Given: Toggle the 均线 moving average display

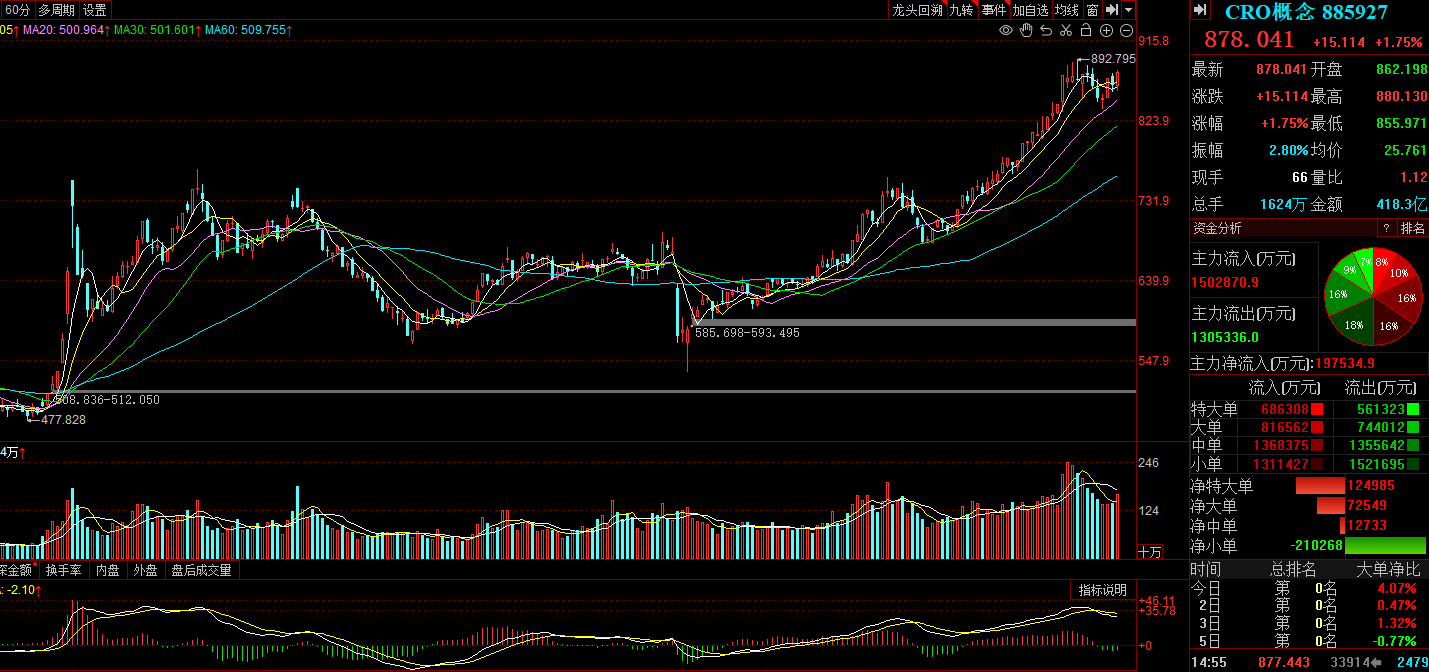Looking at the screenshot, I should (1067, 10).
